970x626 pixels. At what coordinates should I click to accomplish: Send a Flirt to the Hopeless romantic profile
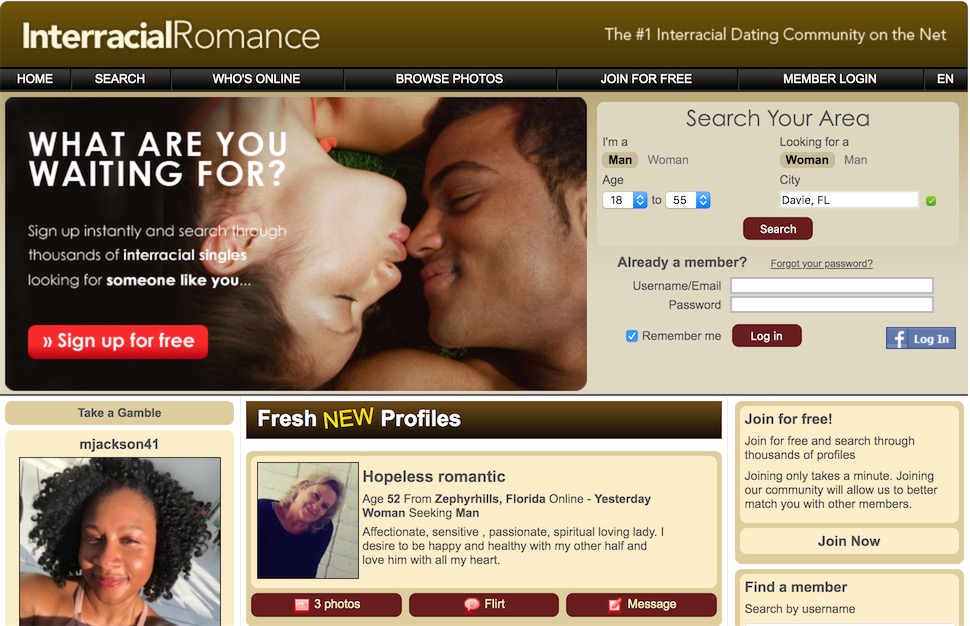[484, 604]
